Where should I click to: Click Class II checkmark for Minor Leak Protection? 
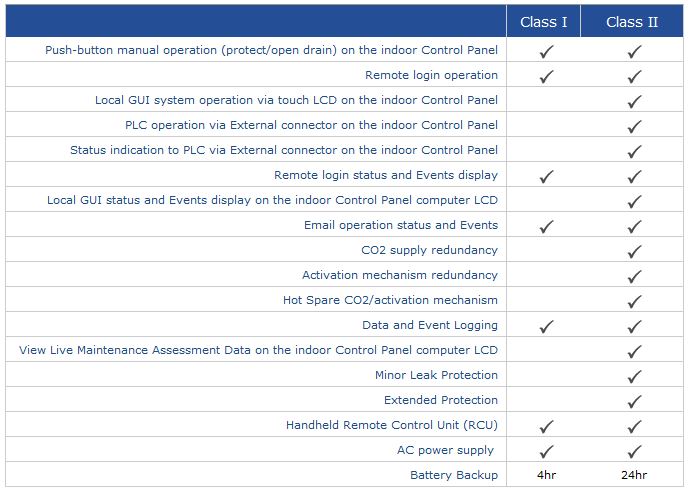(x=634, y=376)
